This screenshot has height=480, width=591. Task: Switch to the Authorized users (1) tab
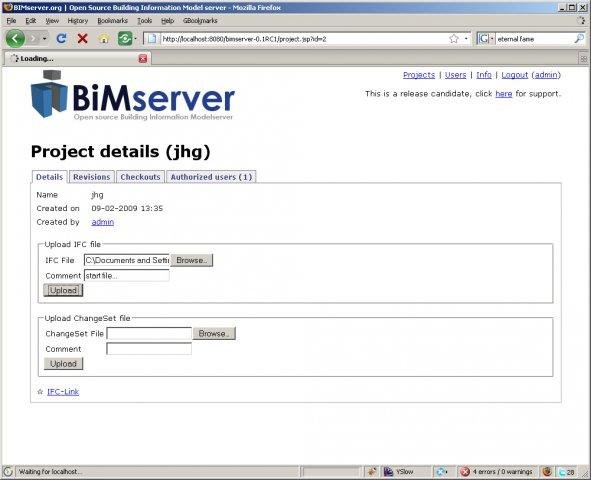click(211, 177)
